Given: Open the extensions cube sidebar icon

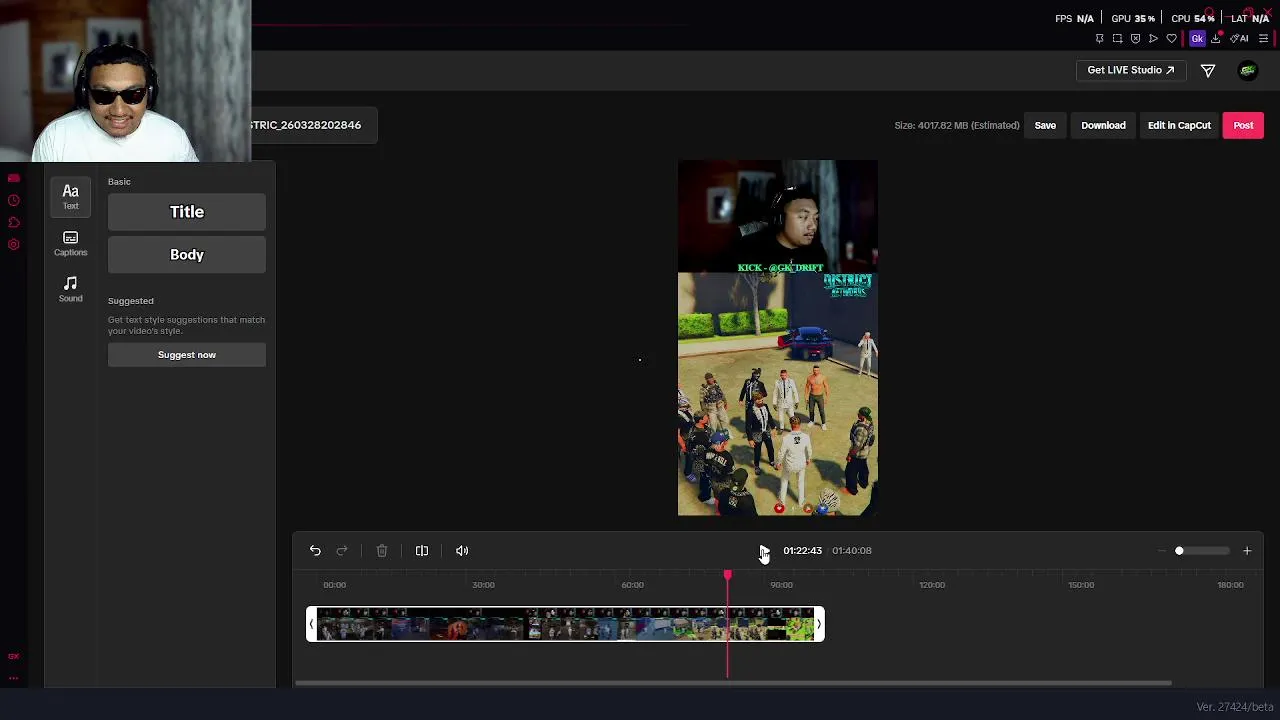Looking at the screenshot, I should 14,222.
